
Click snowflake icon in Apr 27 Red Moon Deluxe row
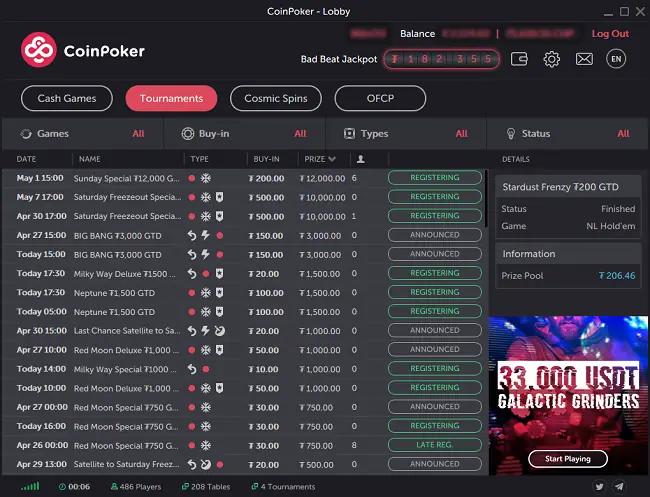[x=206, y=350]
